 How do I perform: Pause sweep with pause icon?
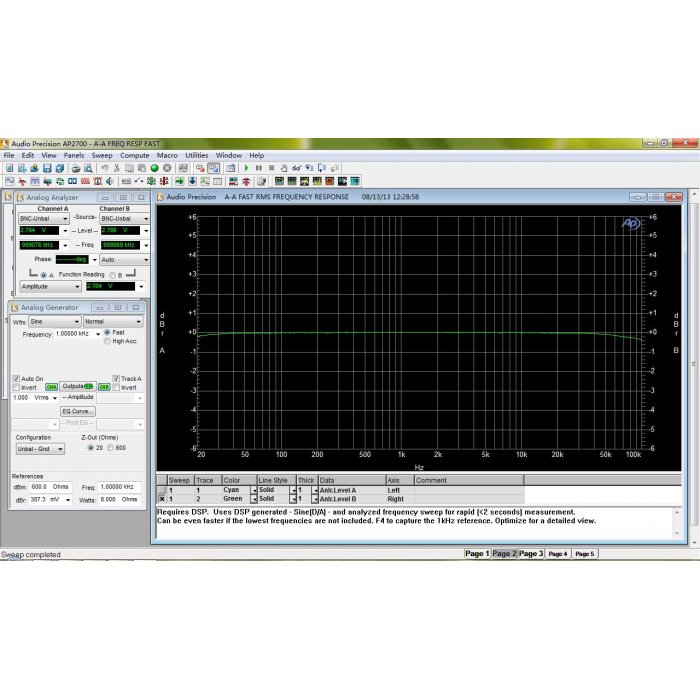(x=258, y=168)
